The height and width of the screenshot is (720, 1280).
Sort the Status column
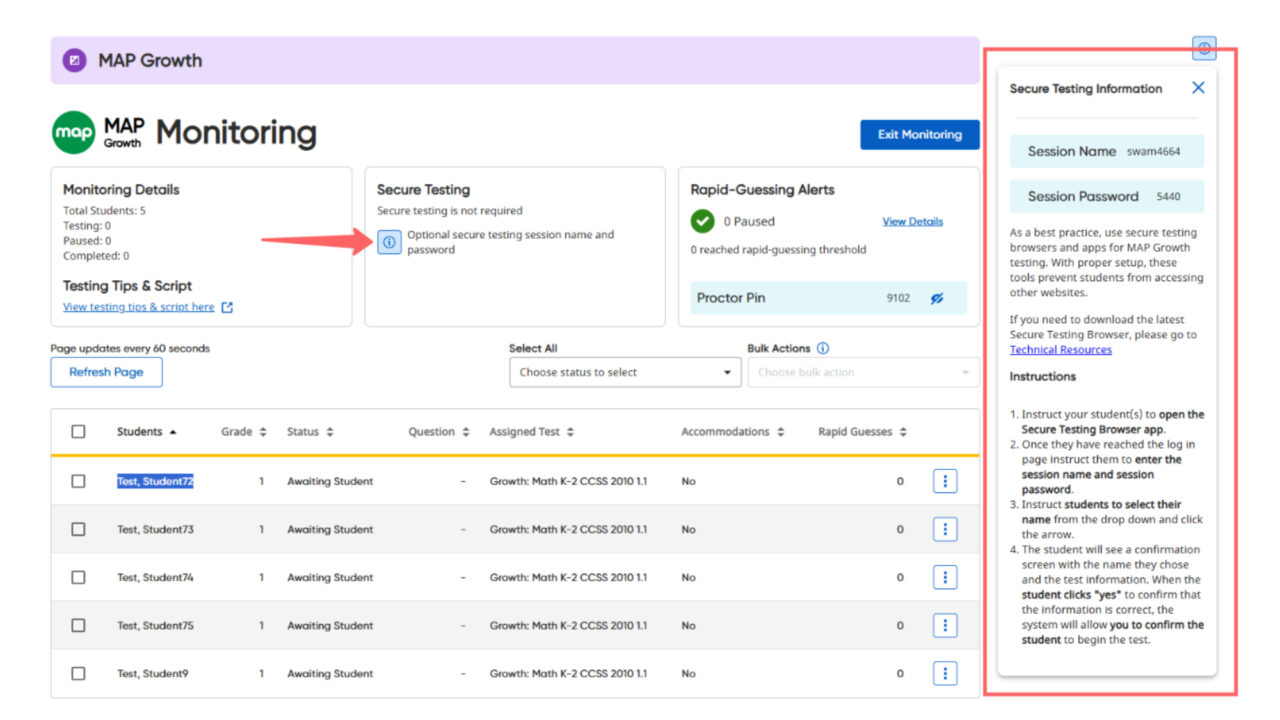[x=330, y=432]
